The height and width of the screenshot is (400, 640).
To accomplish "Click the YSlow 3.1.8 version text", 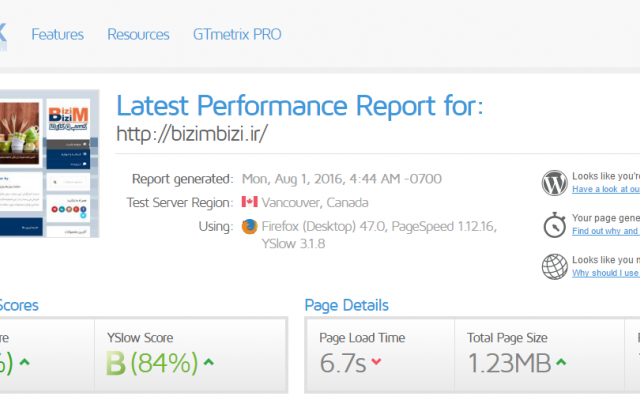I will point(293,244).
